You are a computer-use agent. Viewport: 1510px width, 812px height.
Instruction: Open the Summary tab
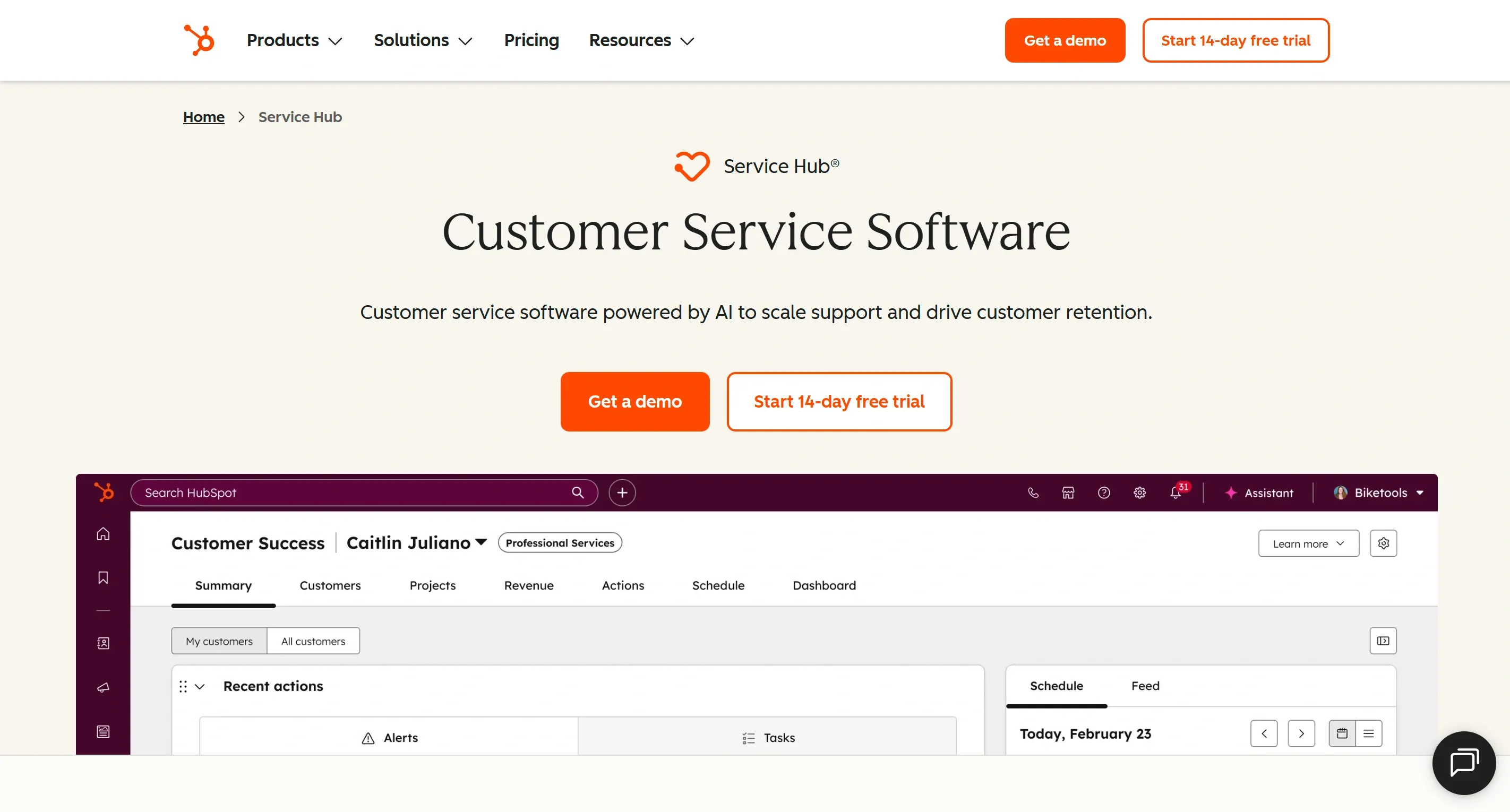tap(224, 585)
